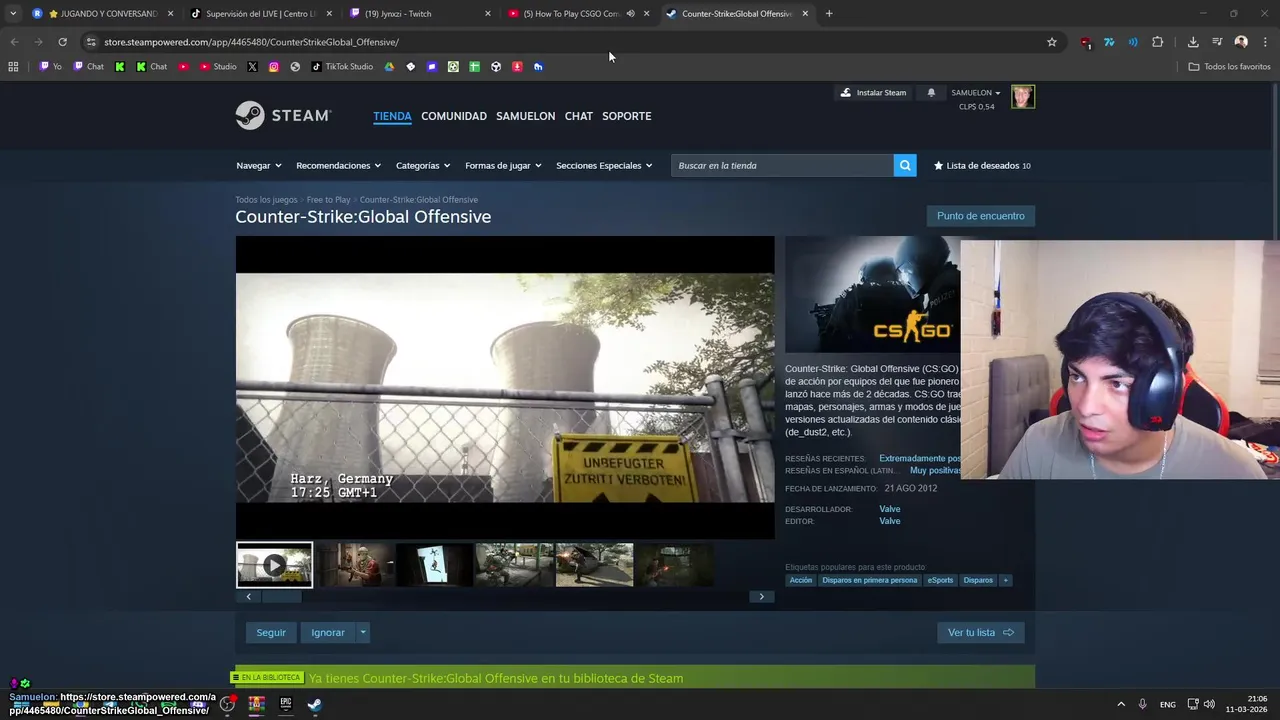The width and height of the screenshot is (1280, 720).
Task: Click the store search magnifier button
Action: click(x=905, y=165)
